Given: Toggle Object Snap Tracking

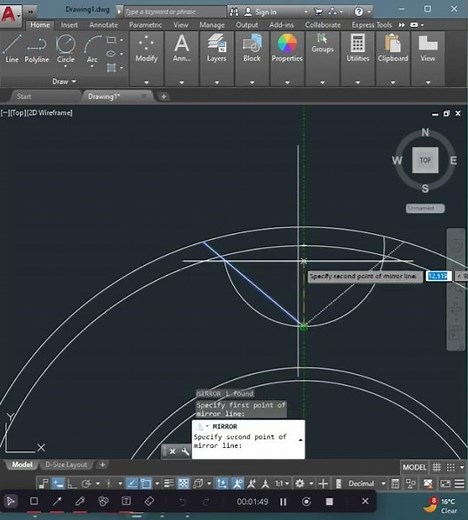Looking at the screenshot, I should pos(132,483).
